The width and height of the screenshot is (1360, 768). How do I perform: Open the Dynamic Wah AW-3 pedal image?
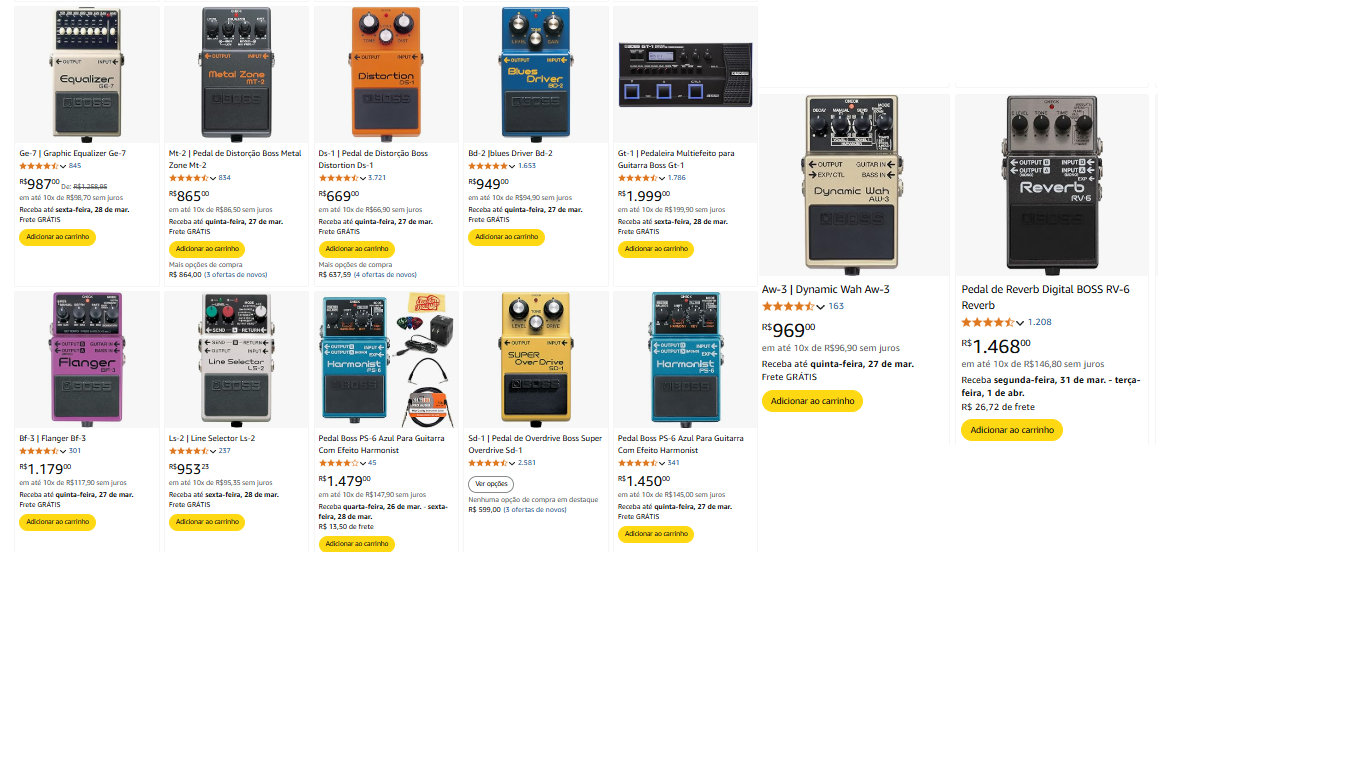852,185
